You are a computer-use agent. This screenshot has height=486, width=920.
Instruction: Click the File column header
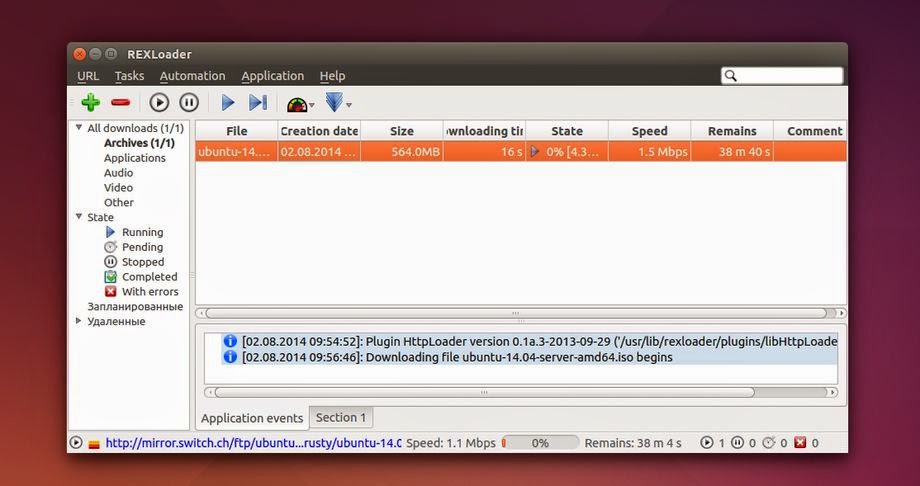click(236, 131)
